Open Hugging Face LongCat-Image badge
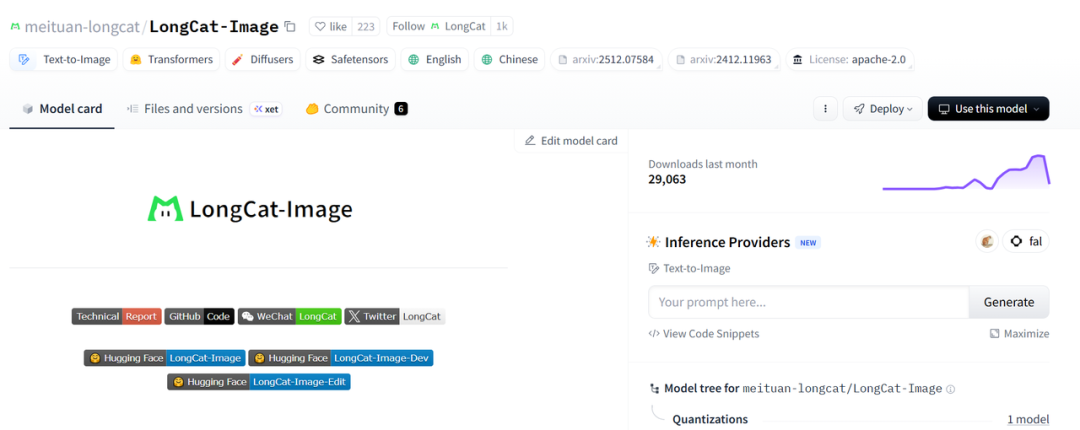The image size is (1080, 430). coord(164,358)
